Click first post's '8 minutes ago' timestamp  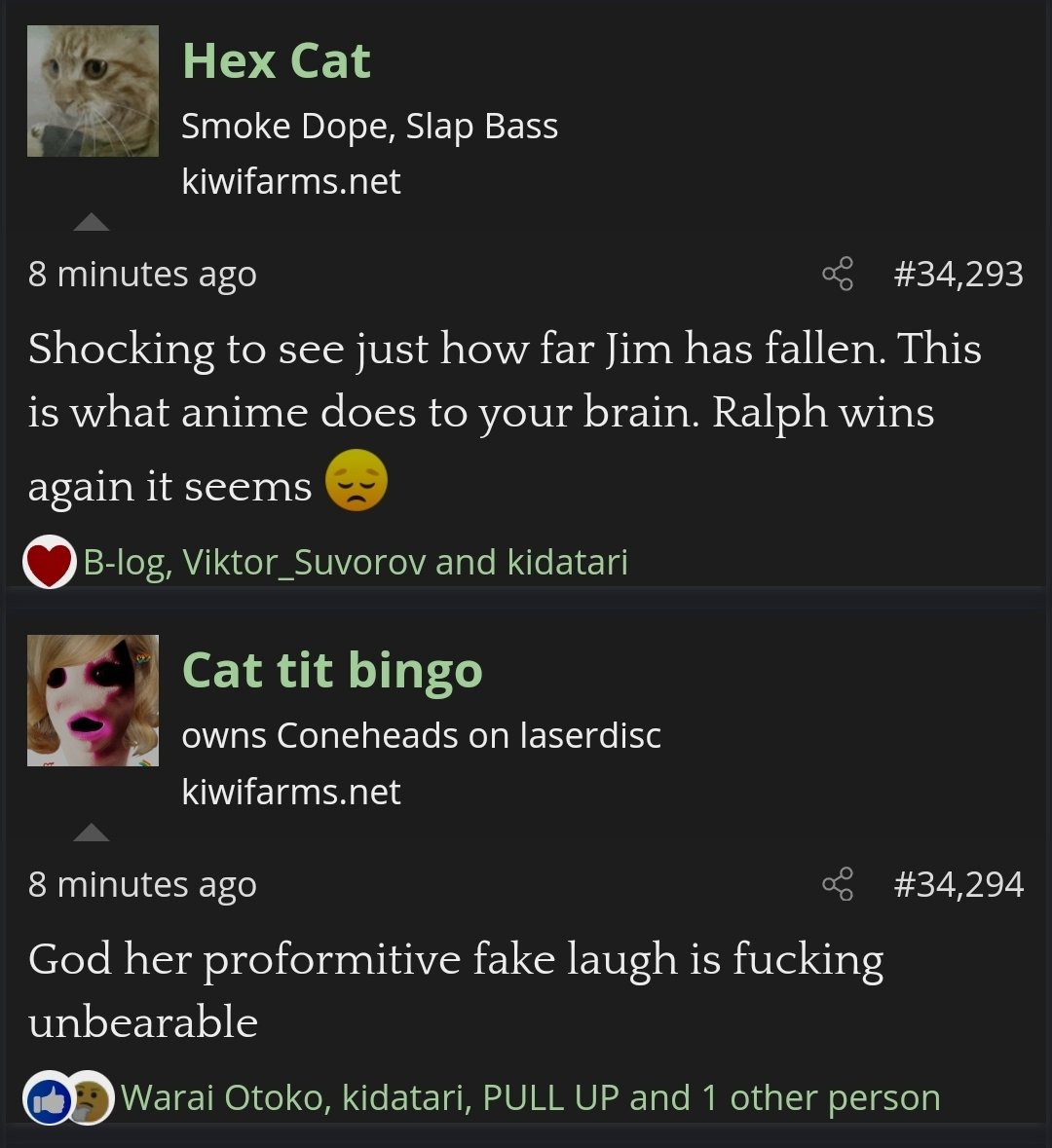point(142,276)
